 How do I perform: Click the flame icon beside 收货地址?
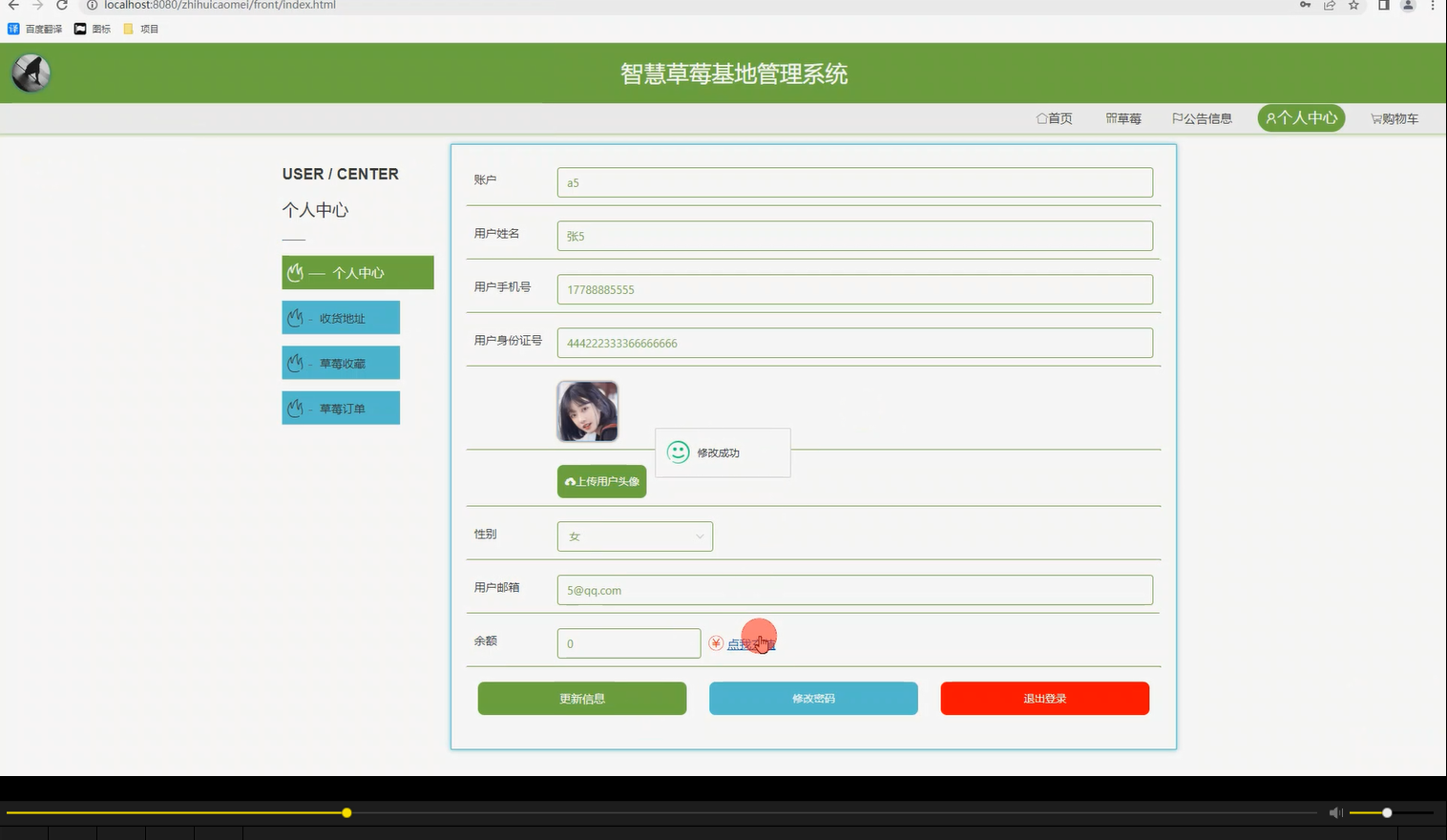pos(295,317)
